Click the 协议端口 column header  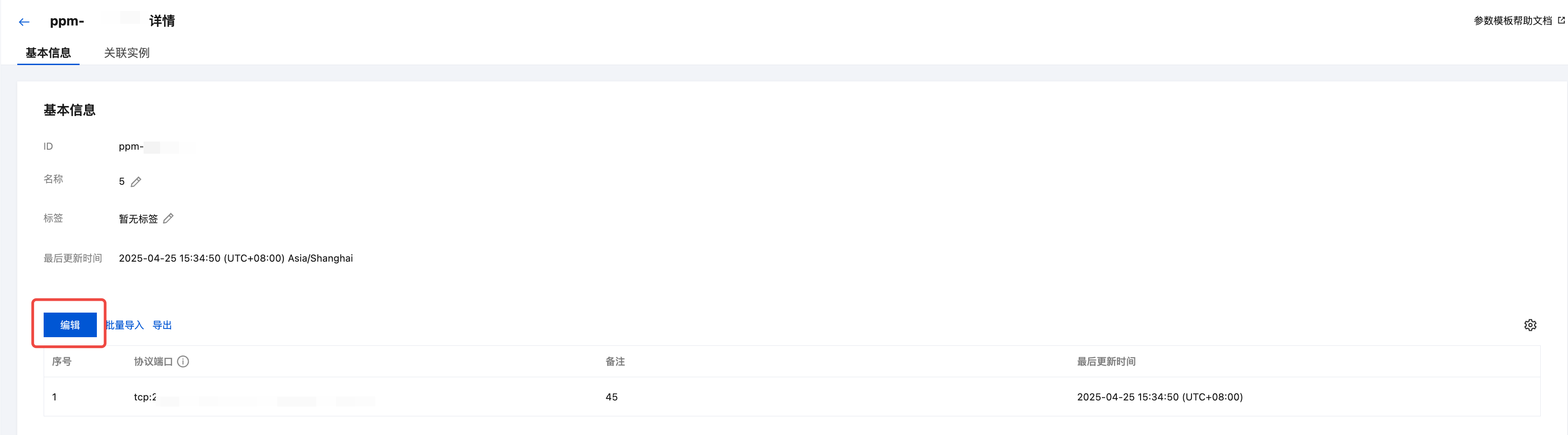[153, 361]
